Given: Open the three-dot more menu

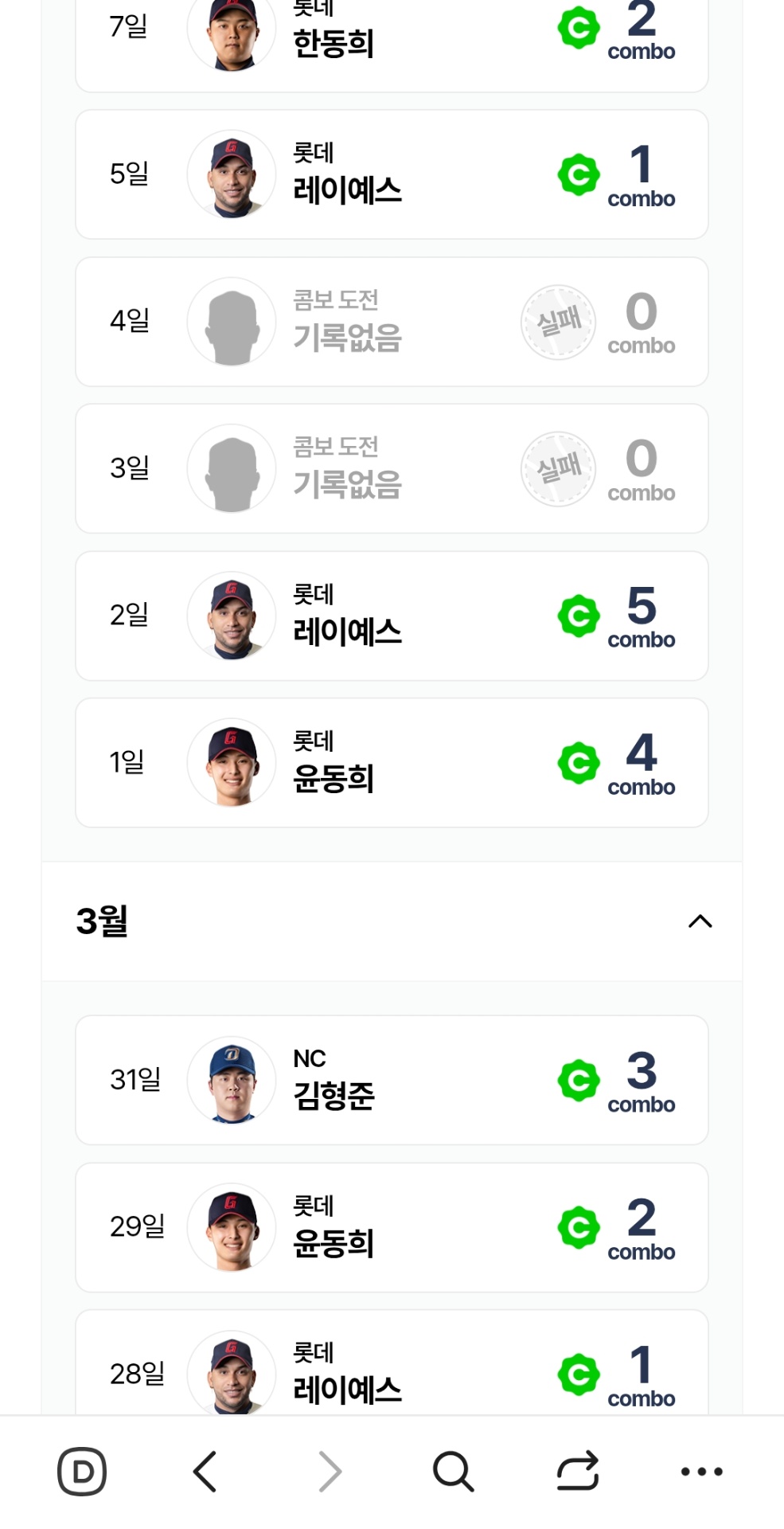Looking at the screenshot, I should click(x=701, y=1471).
